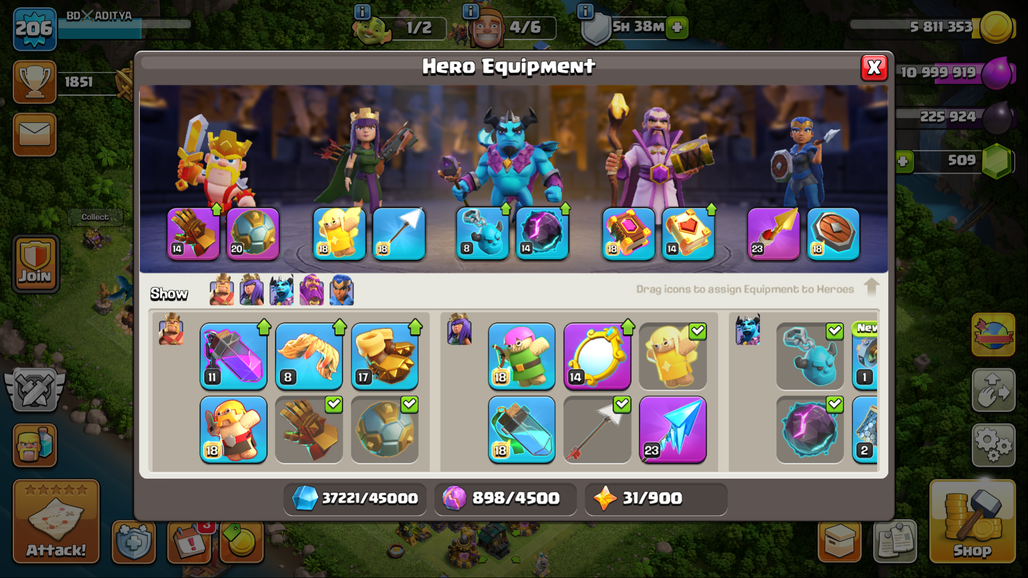Open builder info above 1/2 counter
Viewport: 1028px width, 578px height.
[x=363, y=11]
